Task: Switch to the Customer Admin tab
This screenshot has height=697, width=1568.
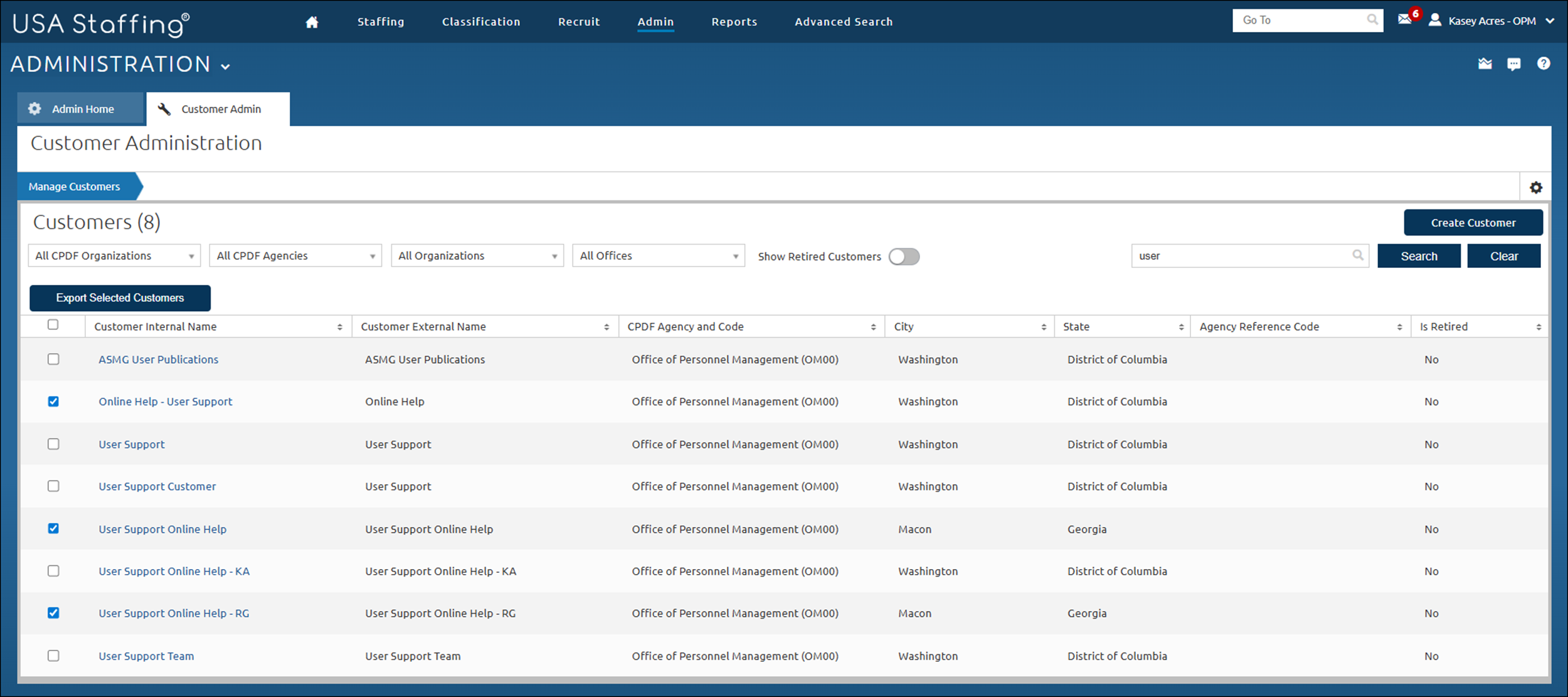Action: point(218,109)
